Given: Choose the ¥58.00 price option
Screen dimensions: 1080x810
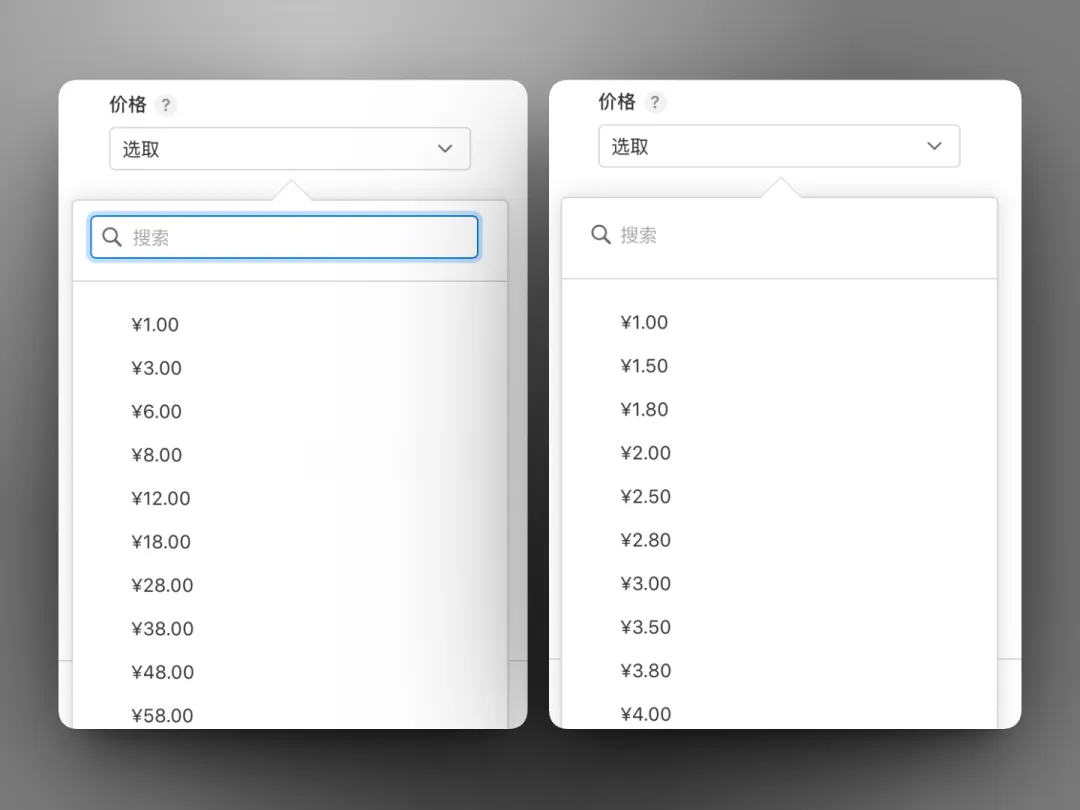Looking at the screenshot, I should coord(162,715).
